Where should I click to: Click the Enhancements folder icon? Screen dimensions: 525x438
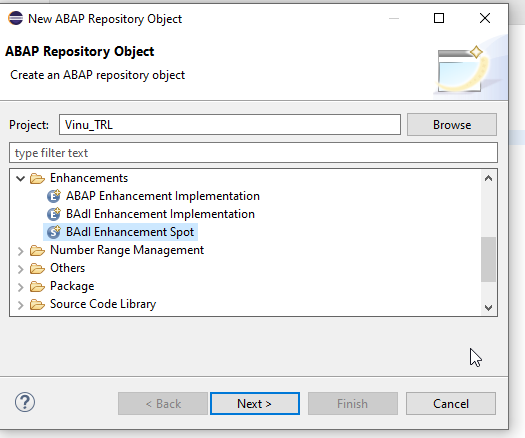coord(37,178)
